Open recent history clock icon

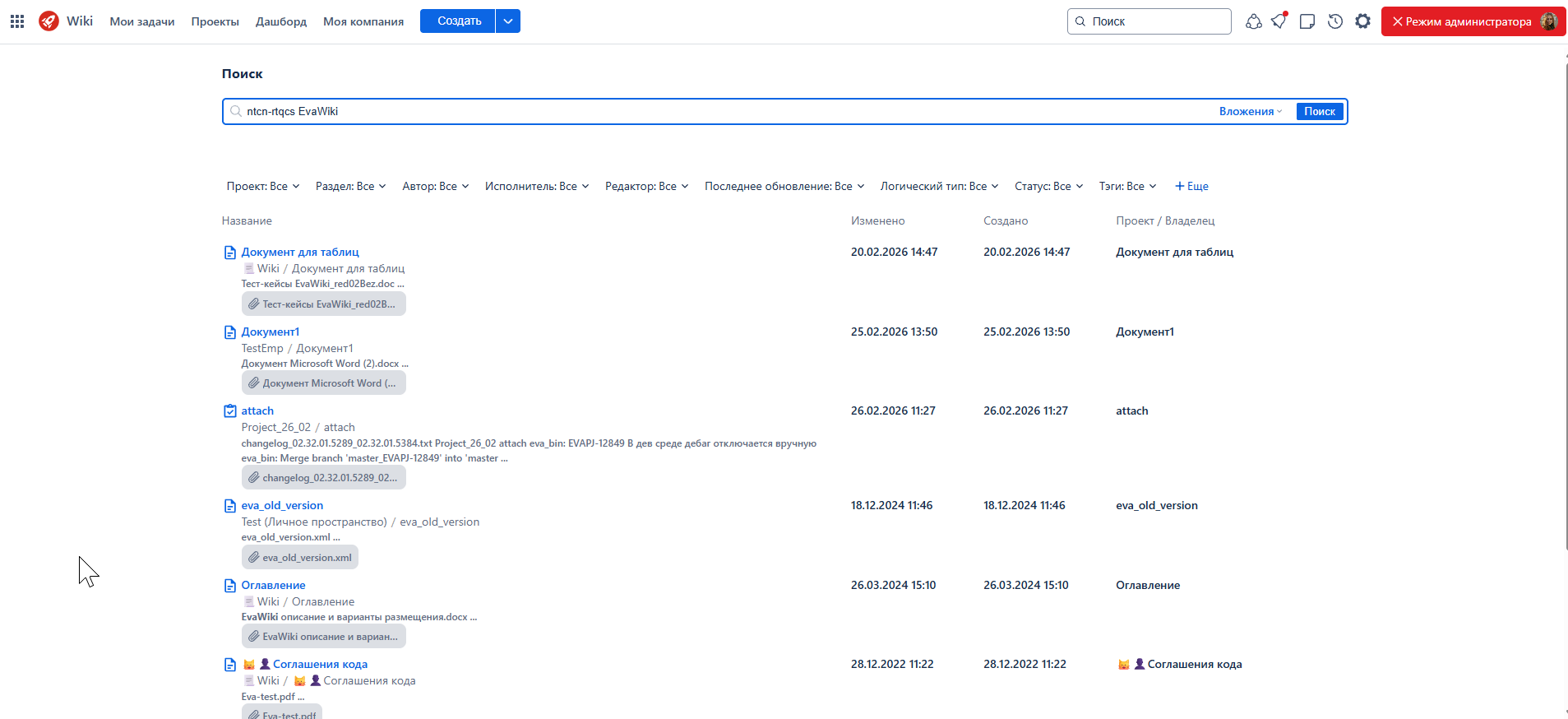point(1335,21)
